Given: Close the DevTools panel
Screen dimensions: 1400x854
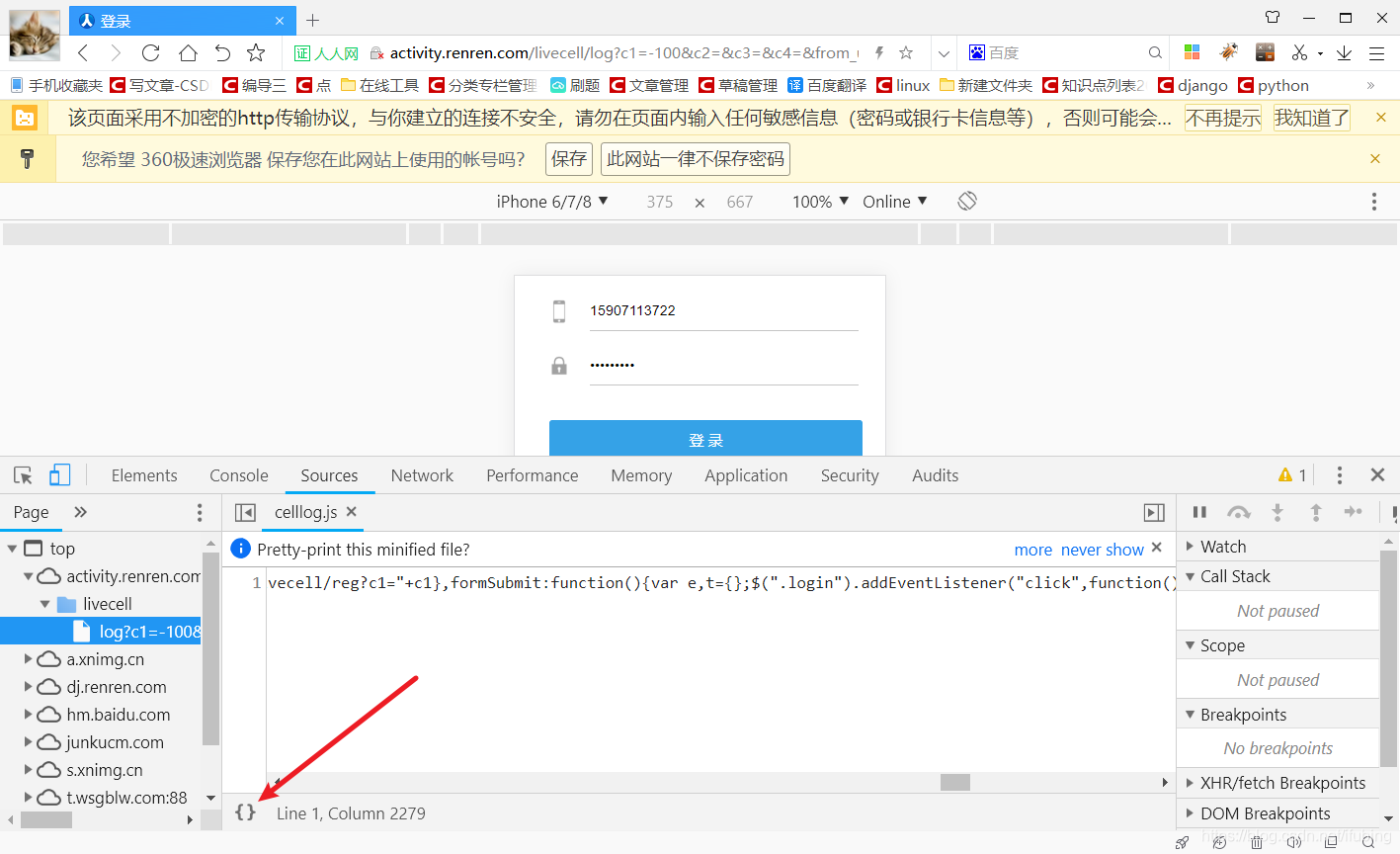Looking at the screenshot, I should click(1377, 475).
